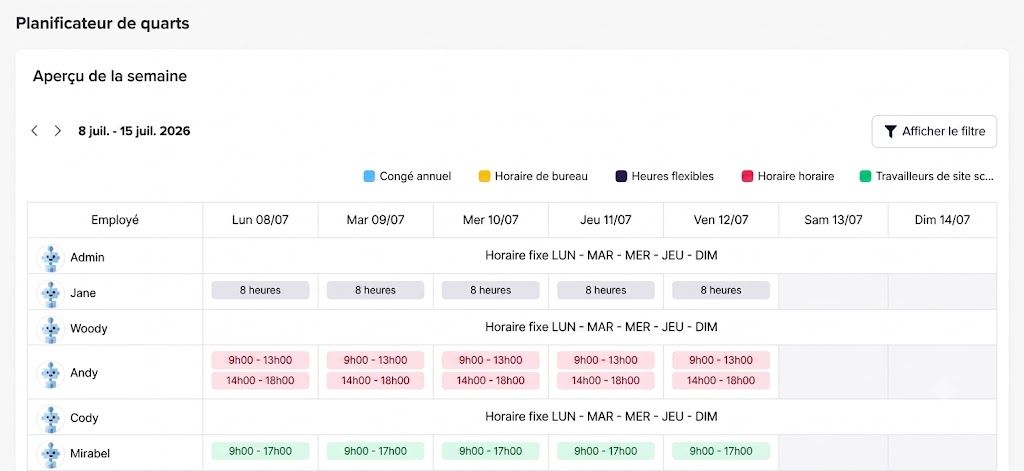Click the funnel icon in filter button
Viewport: 1024px width, 471px height.
tap(890, 131)
